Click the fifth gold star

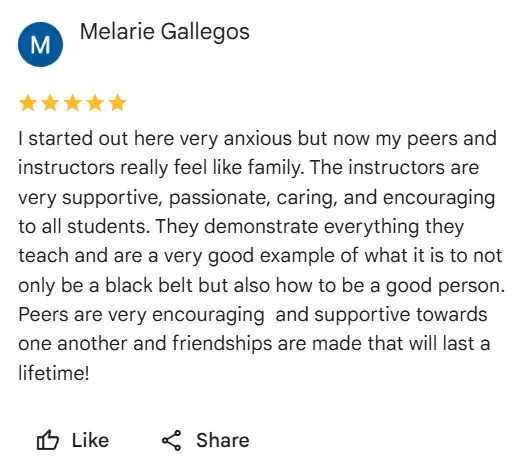coord(118,103)
